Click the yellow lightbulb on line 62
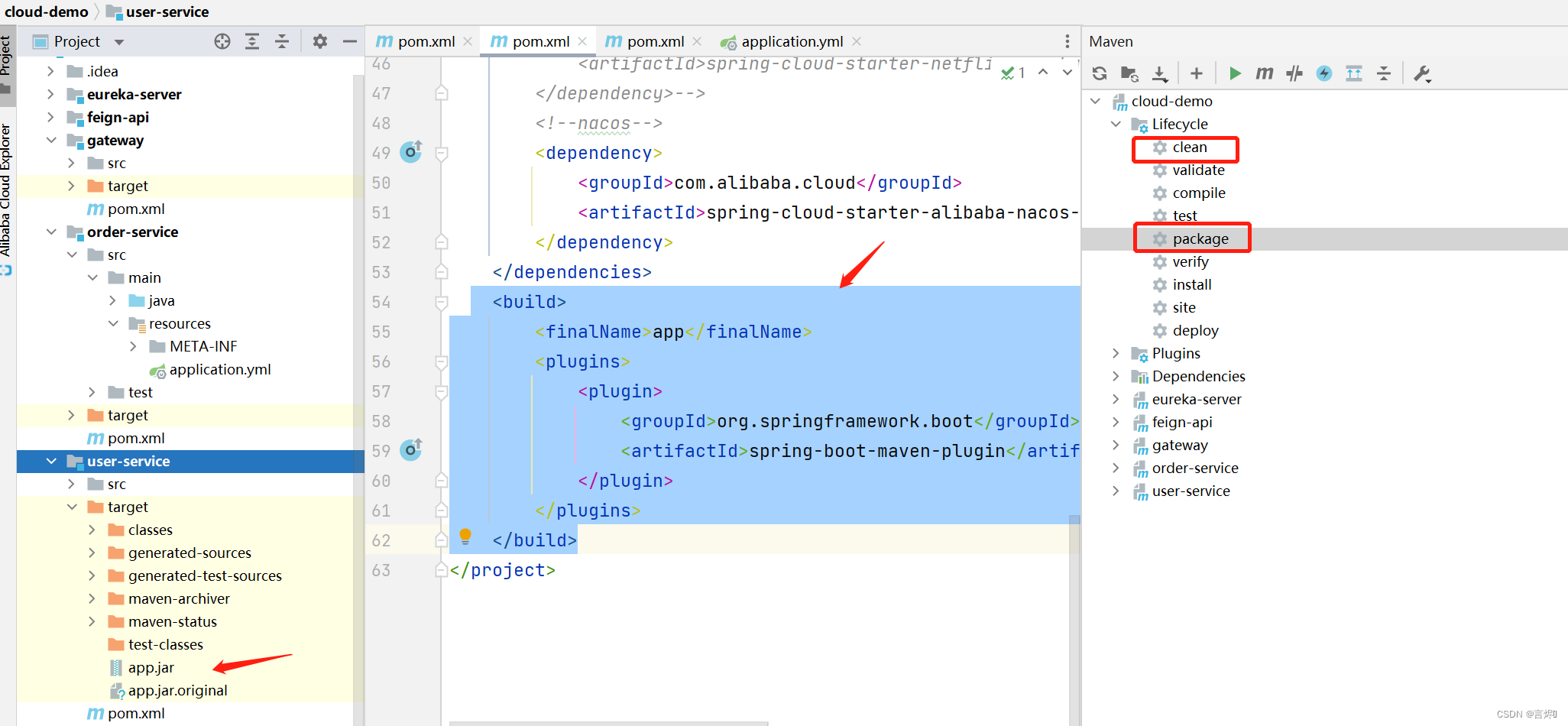Image resolution: width=1568 pixels, height=726 pixels. [x=465, y=536]
